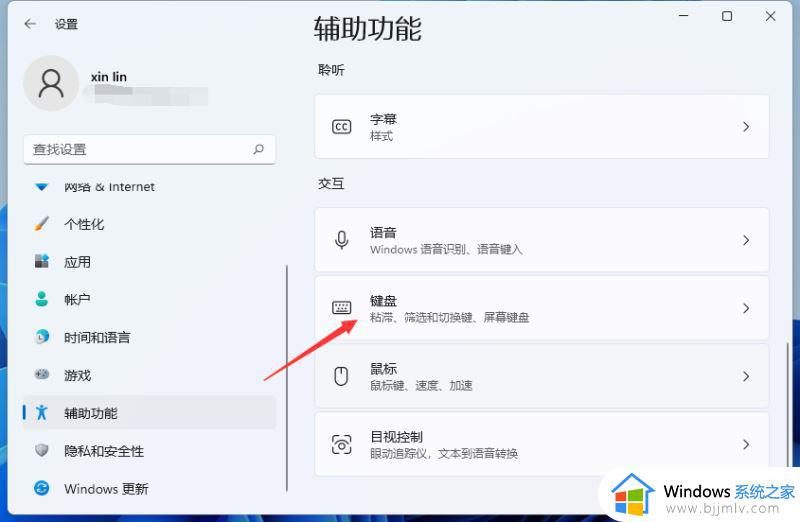The width and height of the screenshot is (800, 522).
Task: Open the 游戏 section
Action: (x=149, y=375)
